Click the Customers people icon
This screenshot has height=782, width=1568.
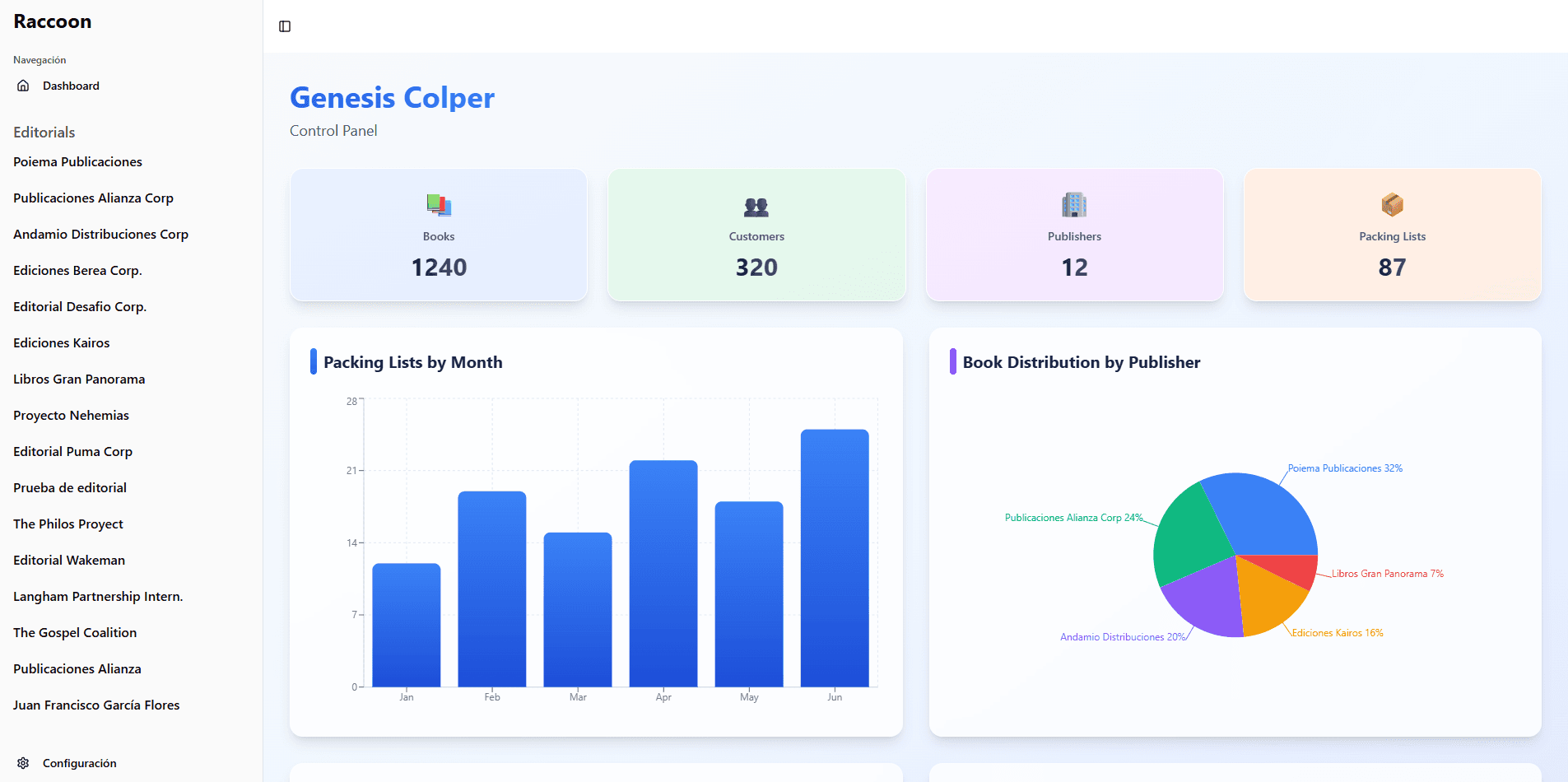coord(756,207)
